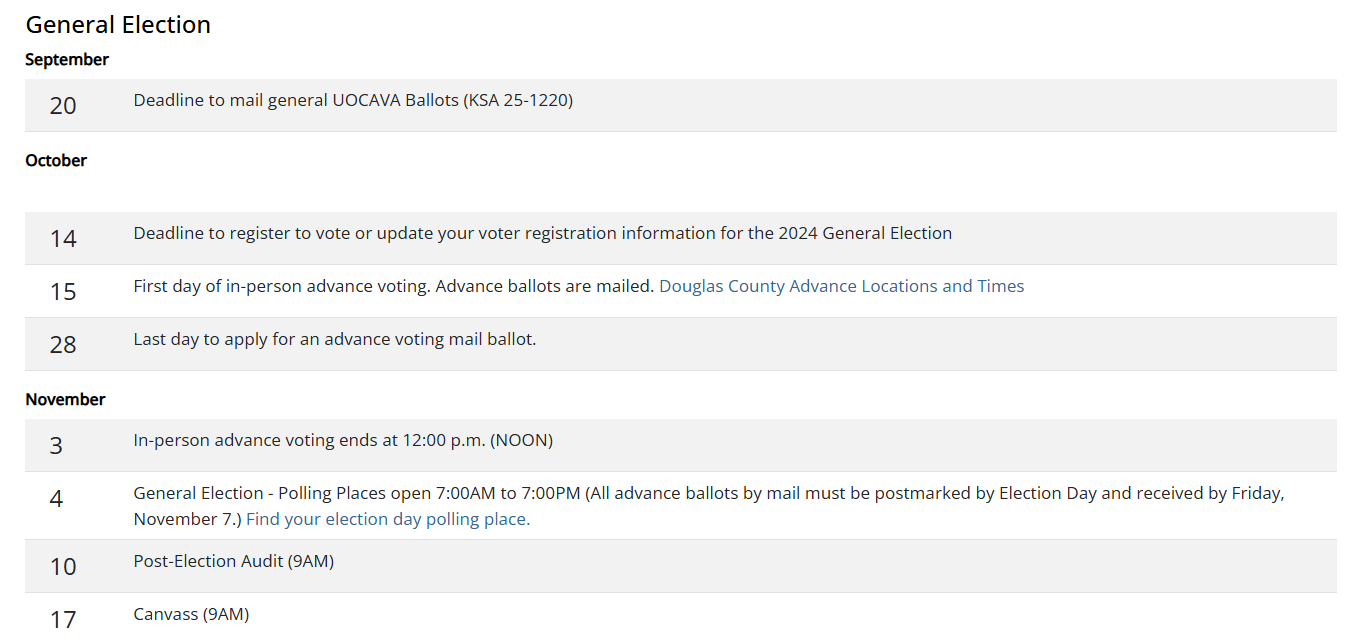1349x641 pixels.
Task: Click the October 14 date number
Action: (x=63, y=239)
